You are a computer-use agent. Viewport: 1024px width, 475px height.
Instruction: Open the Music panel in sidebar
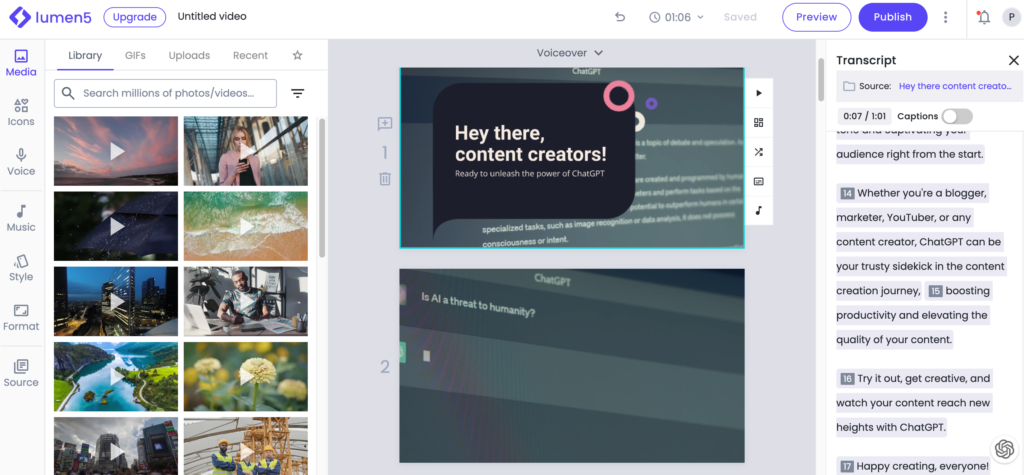coord(21,217)
